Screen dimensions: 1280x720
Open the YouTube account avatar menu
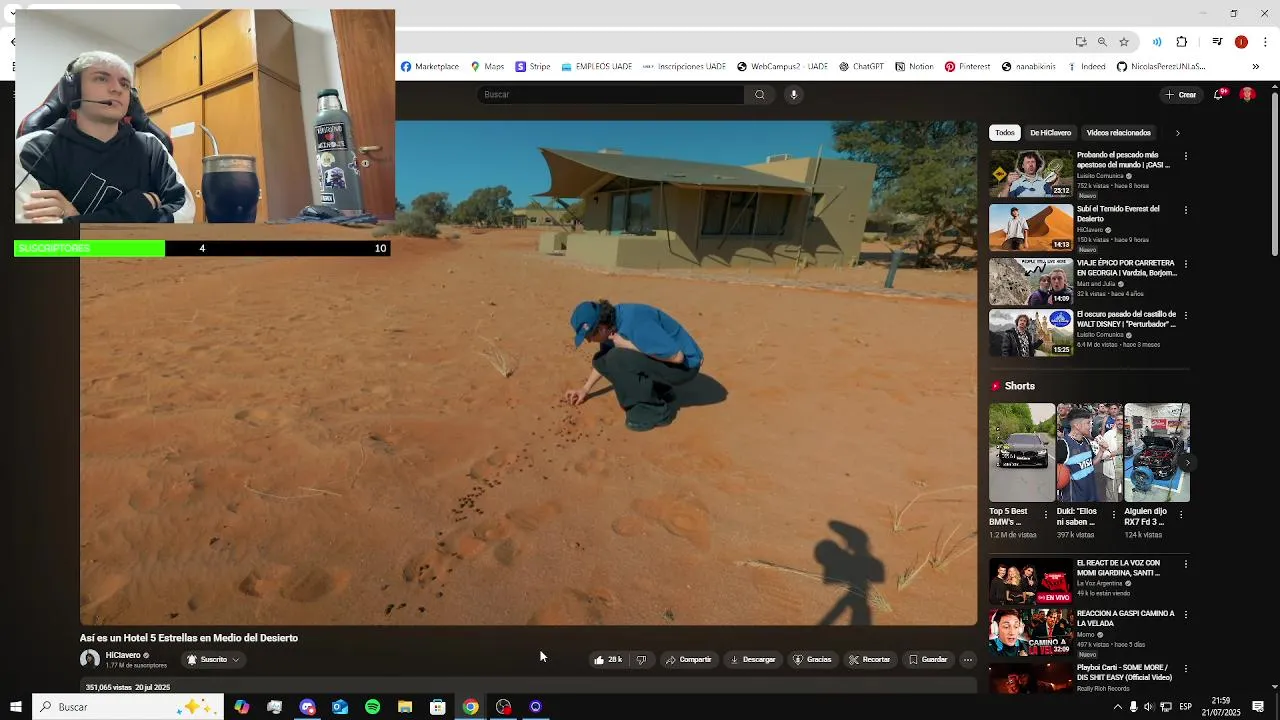coord(1247,94)
